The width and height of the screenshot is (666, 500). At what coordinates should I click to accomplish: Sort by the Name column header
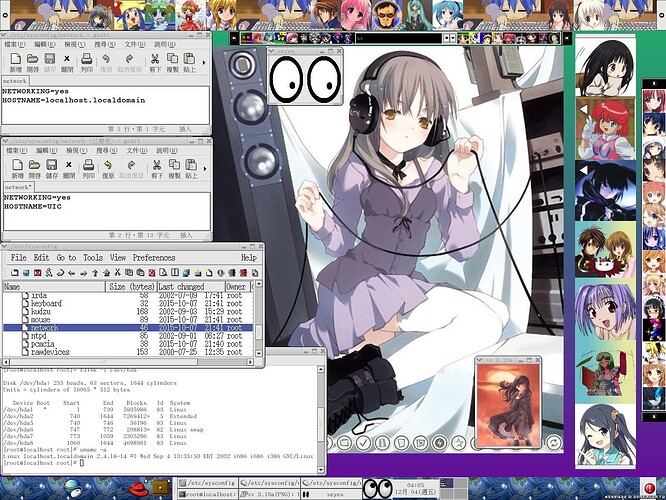click(x=54, y=287)
